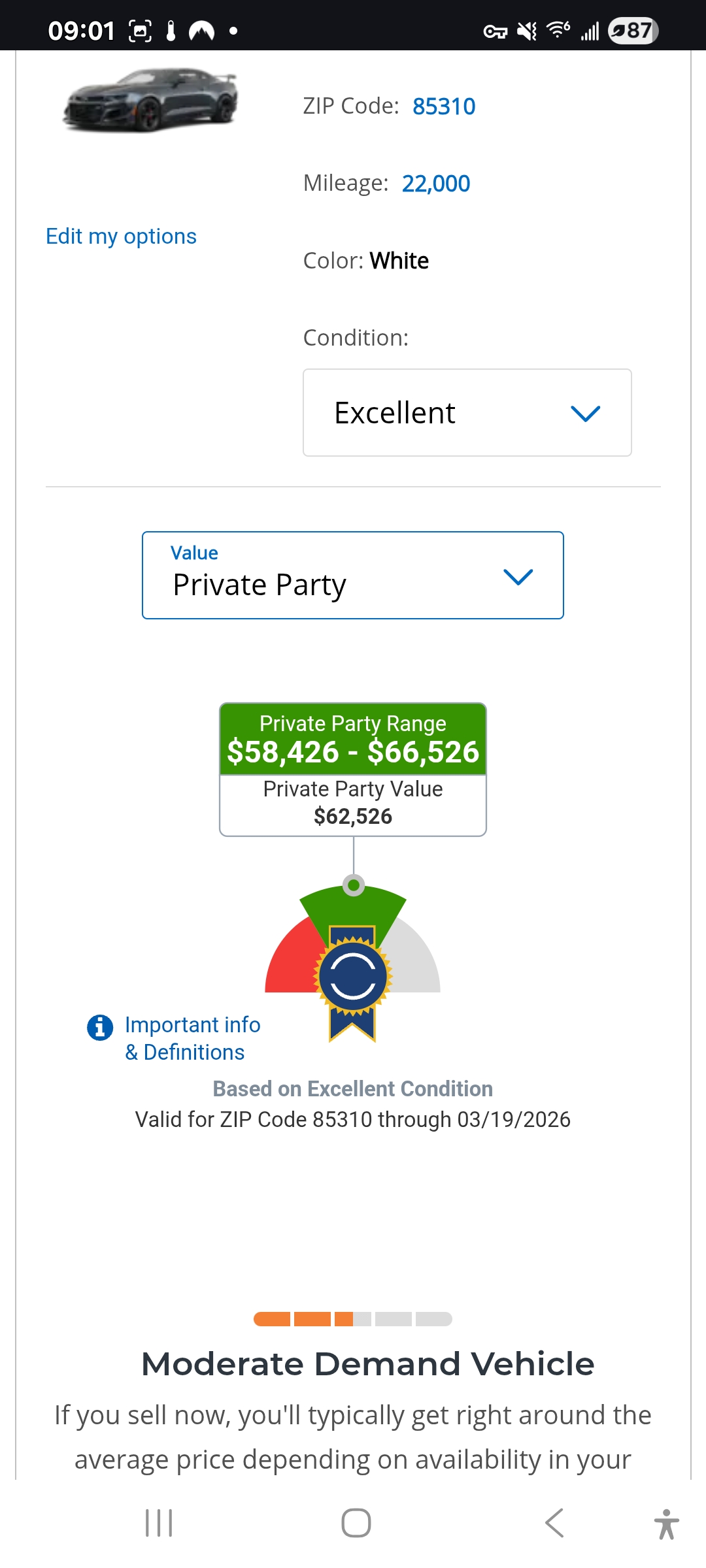Image resolution: width=706 pixels, height=1568 pixels.
Task: Tap the battery indicator in status bar
Action: point(633,31)
